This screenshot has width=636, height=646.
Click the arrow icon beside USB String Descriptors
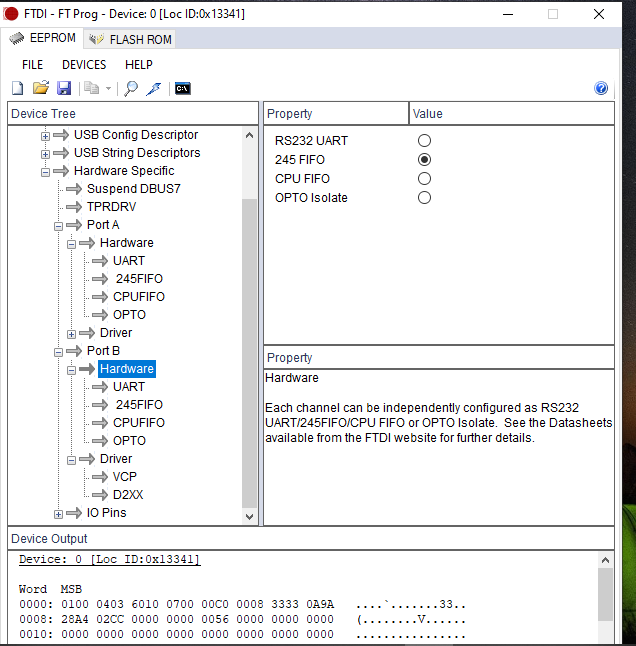(61, 153)
